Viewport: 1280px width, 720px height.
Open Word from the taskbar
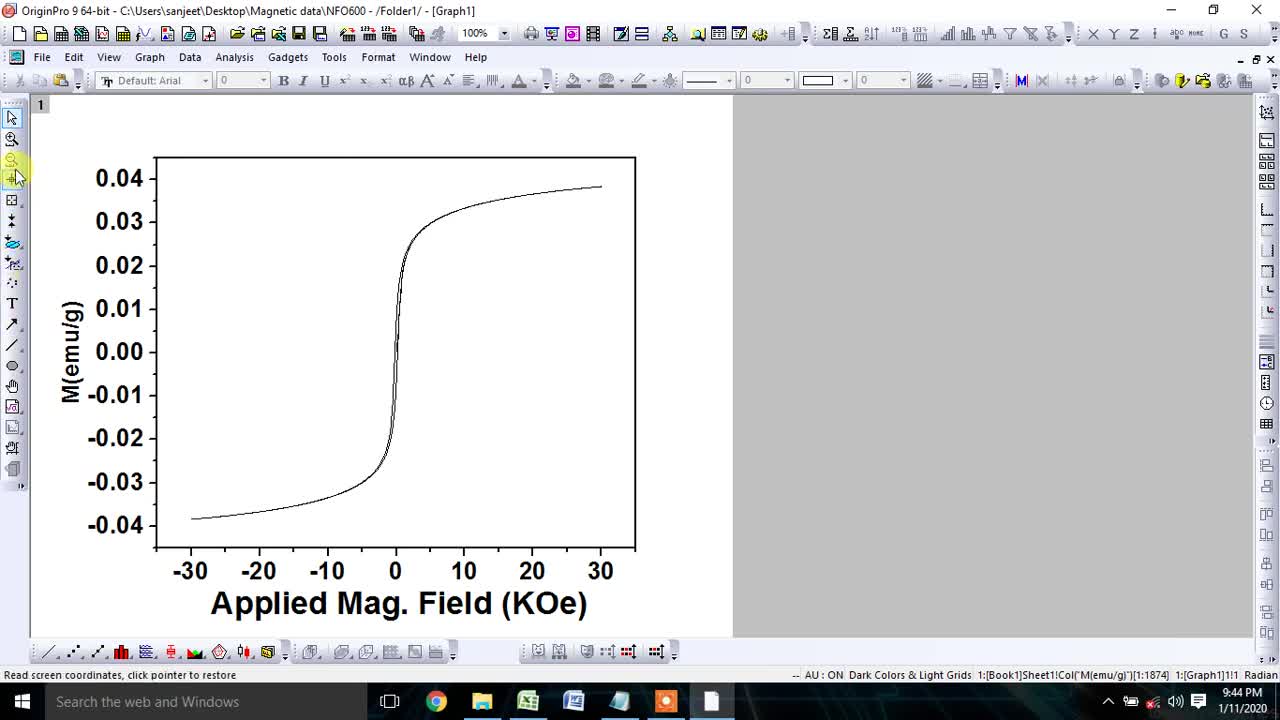click(574, 702)
